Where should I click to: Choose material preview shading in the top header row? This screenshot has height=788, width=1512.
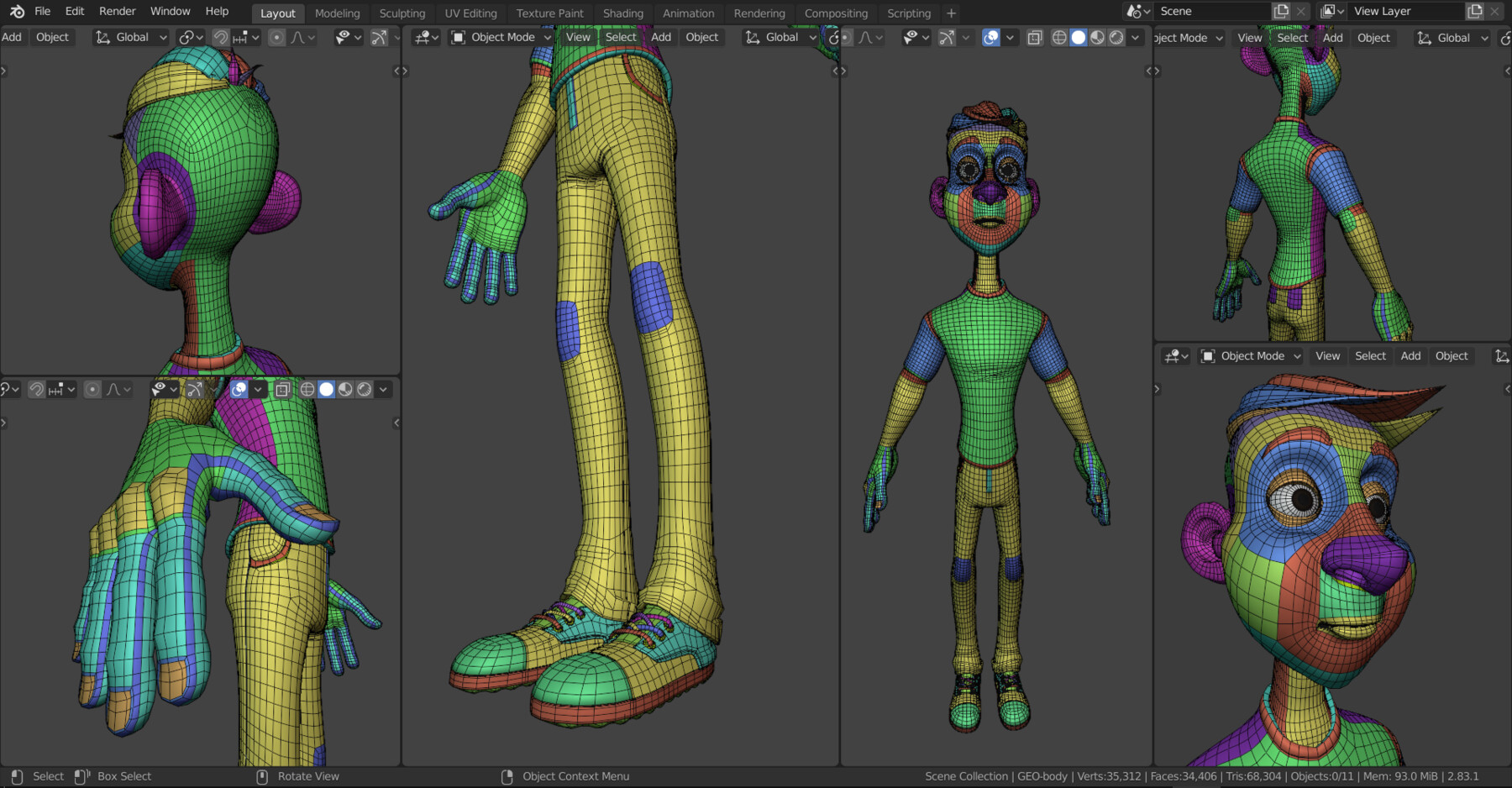pyautogui.click(x=1097, y=38)
